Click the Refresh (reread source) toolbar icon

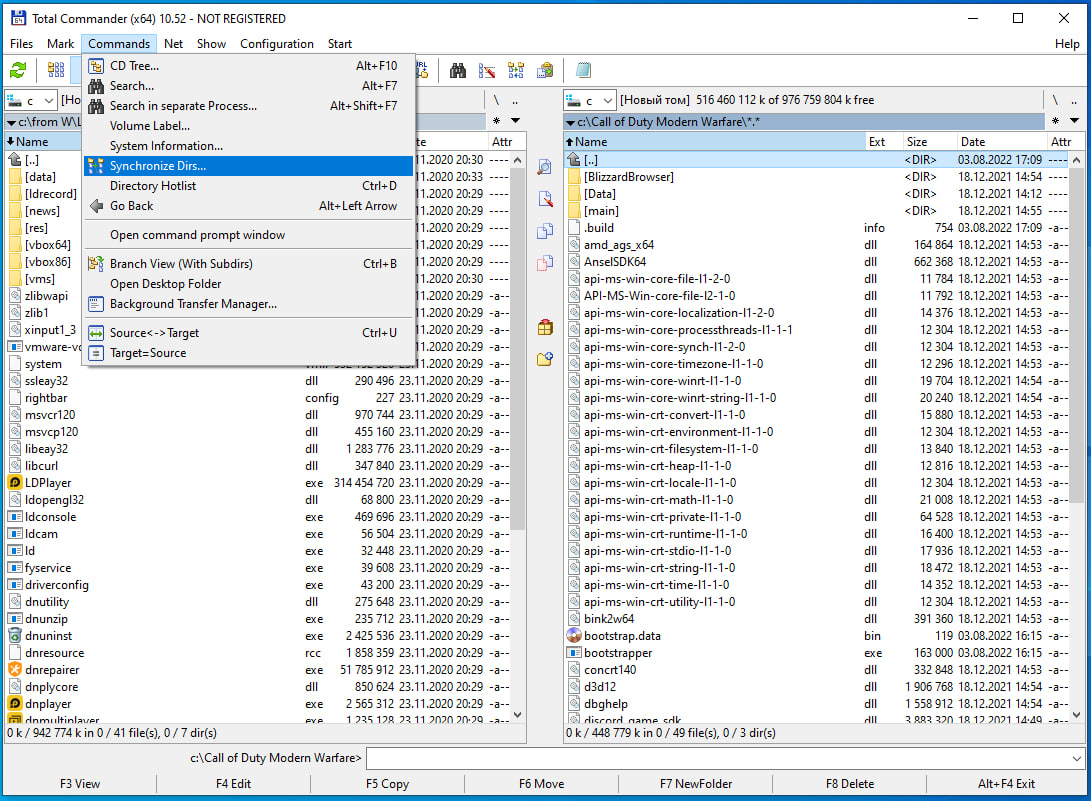pyautogui.click(x=18, y=70)
